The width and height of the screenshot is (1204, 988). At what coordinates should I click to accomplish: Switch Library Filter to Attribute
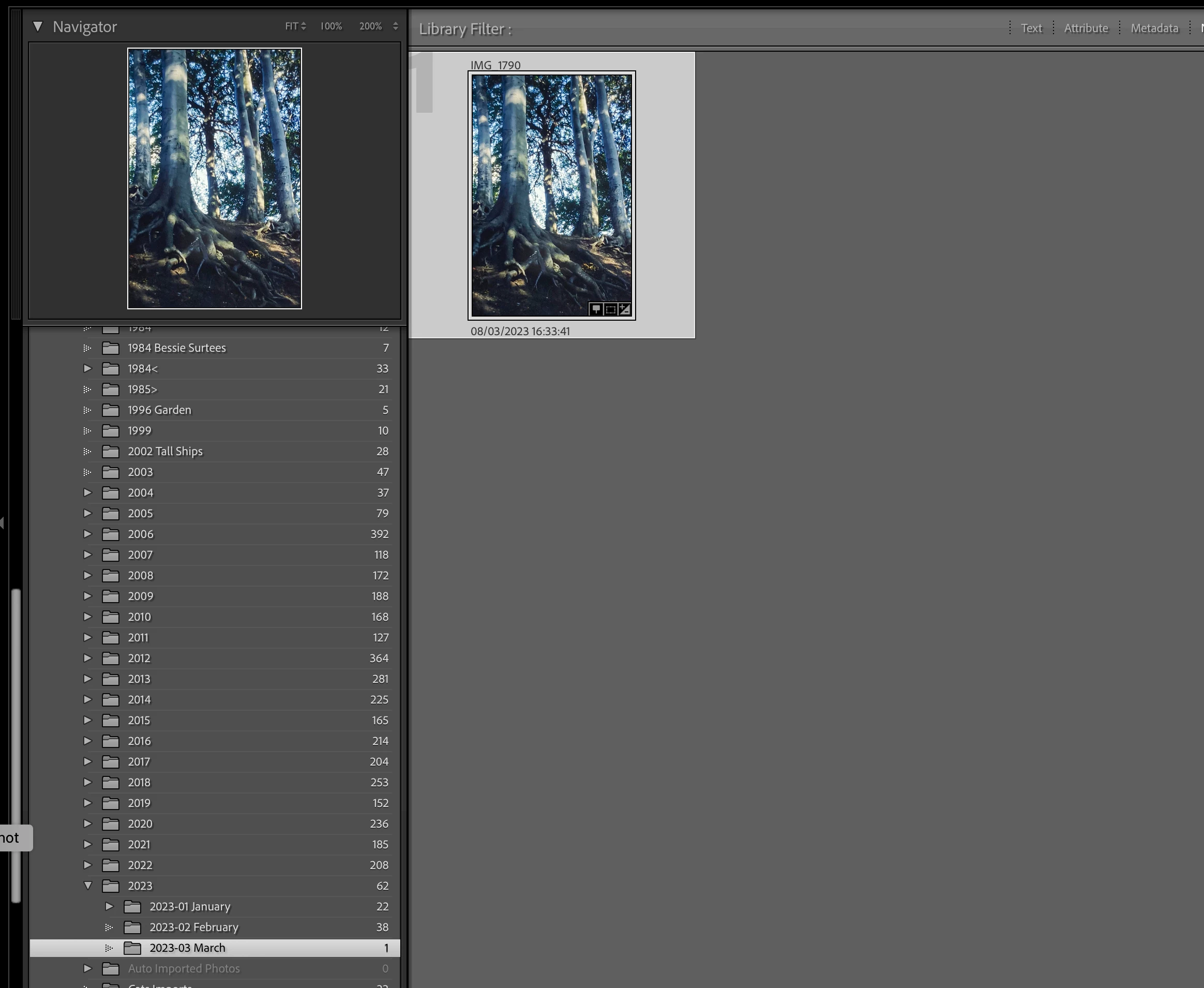click(1086, 28)
